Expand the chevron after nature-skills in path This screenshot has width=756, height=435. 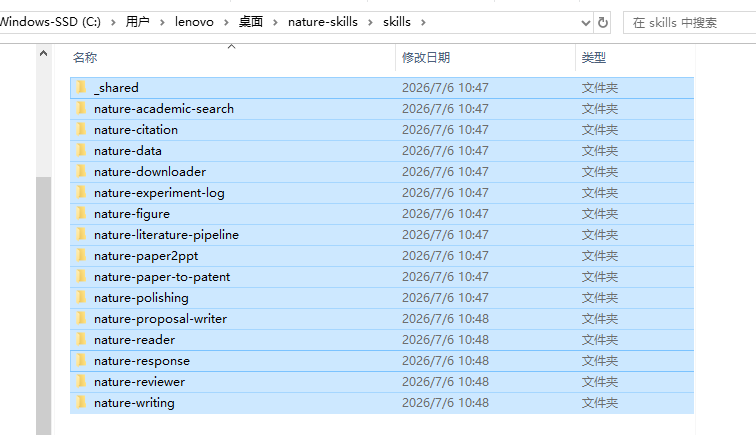pos(370,22)
